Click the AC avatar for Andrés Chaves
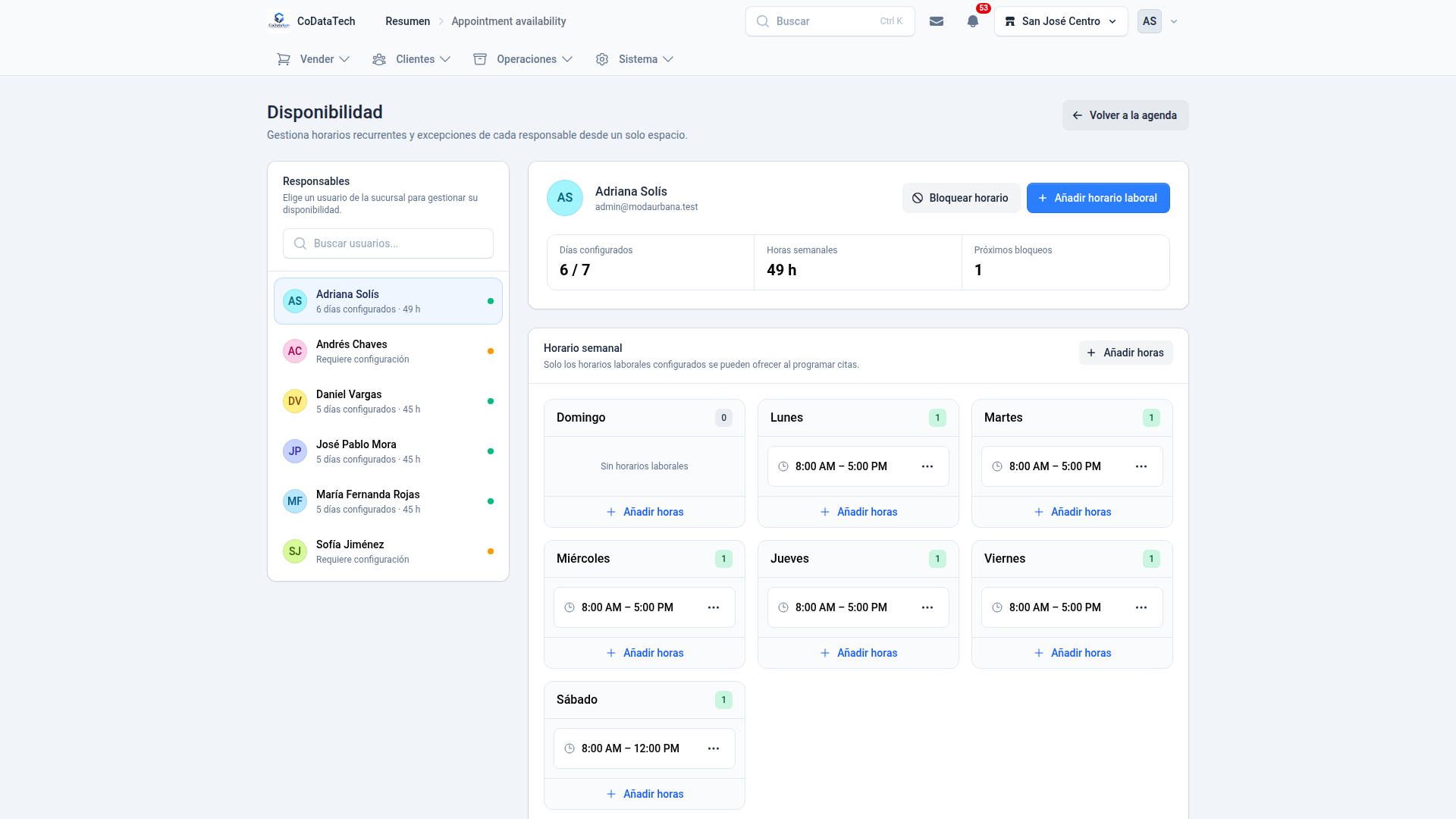The width and height of the screenshot is (1456, 819). [295, 351]
